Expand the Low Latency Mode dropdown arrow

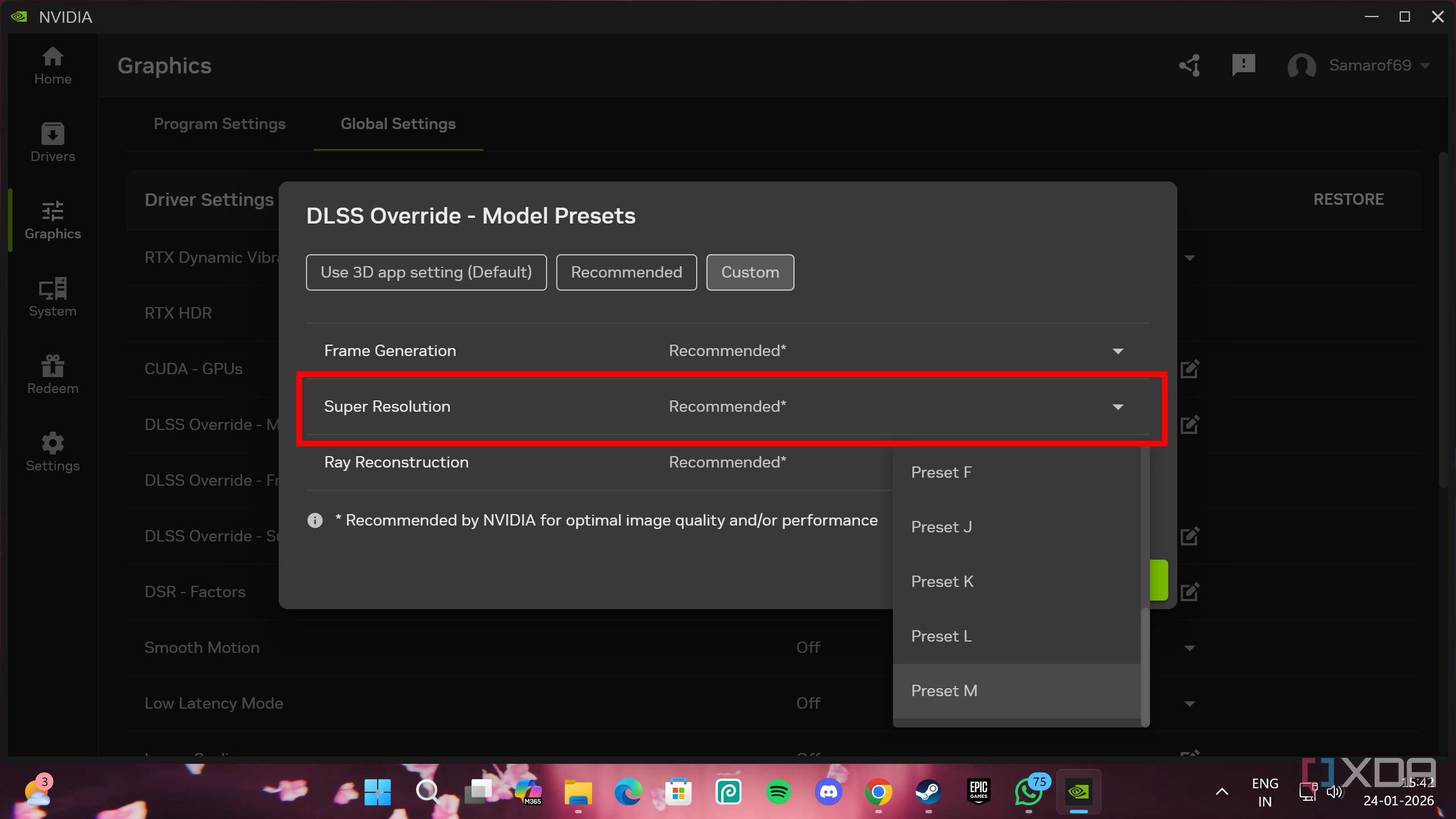[1190, 704]
